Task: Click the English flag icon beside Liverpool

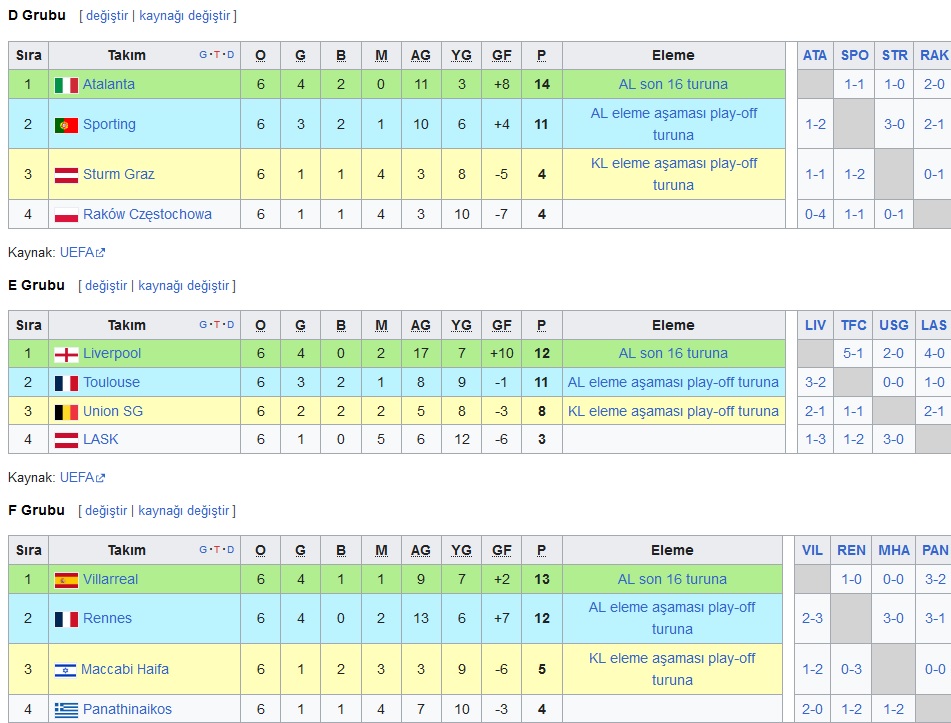Action: point(66,354)
